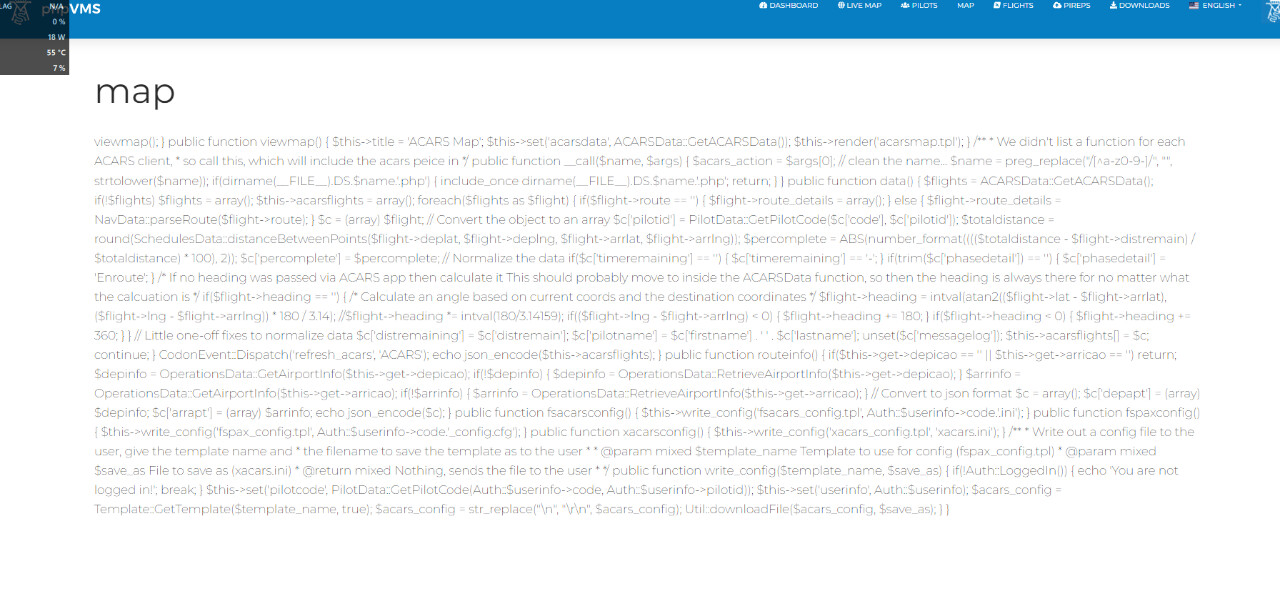
Task: Click the LIVE MAP navbar link
Action: (864, 6)
